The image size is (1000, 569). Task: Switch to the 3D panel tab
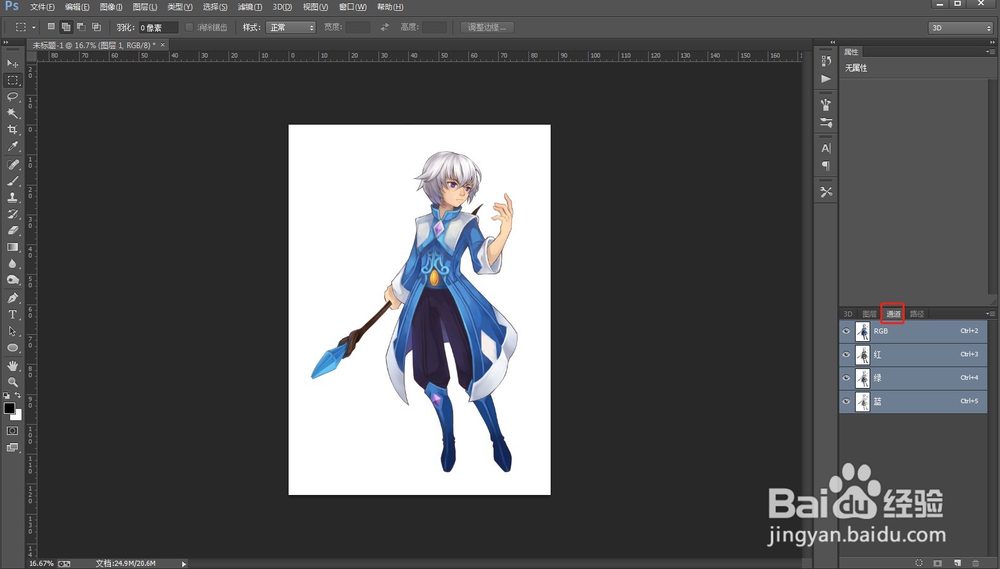click(848, 314)
